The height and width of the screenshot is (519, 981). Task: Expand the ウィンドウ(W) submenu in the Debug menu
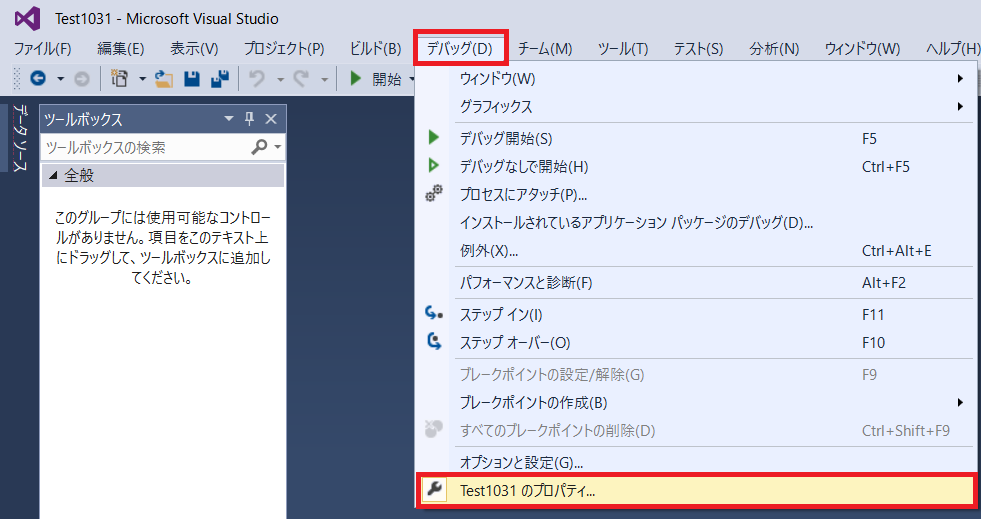click(696, 79)
